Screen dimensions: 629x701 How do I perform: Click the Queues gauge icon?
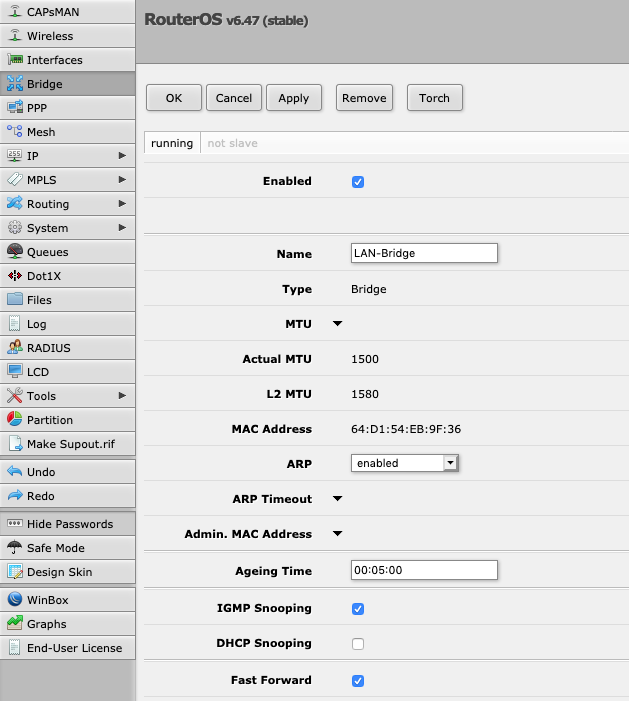tap(15, 252)
